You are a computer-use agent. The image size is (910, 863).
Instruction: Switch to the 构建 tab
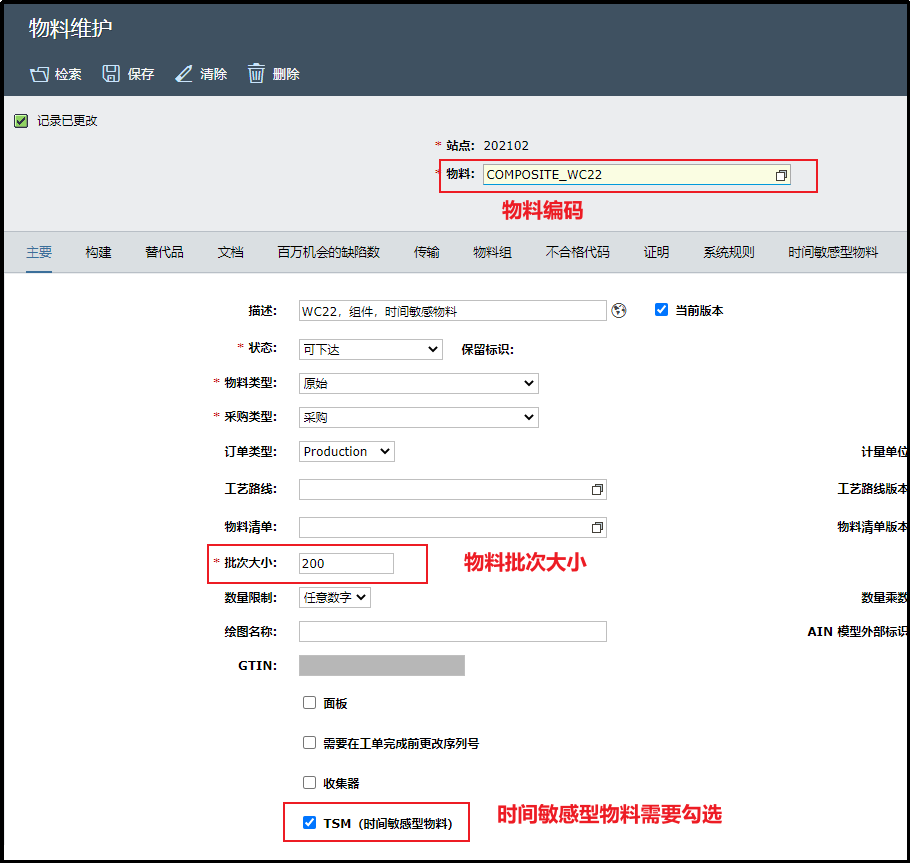pyautogui.click(x=98, y=252)
